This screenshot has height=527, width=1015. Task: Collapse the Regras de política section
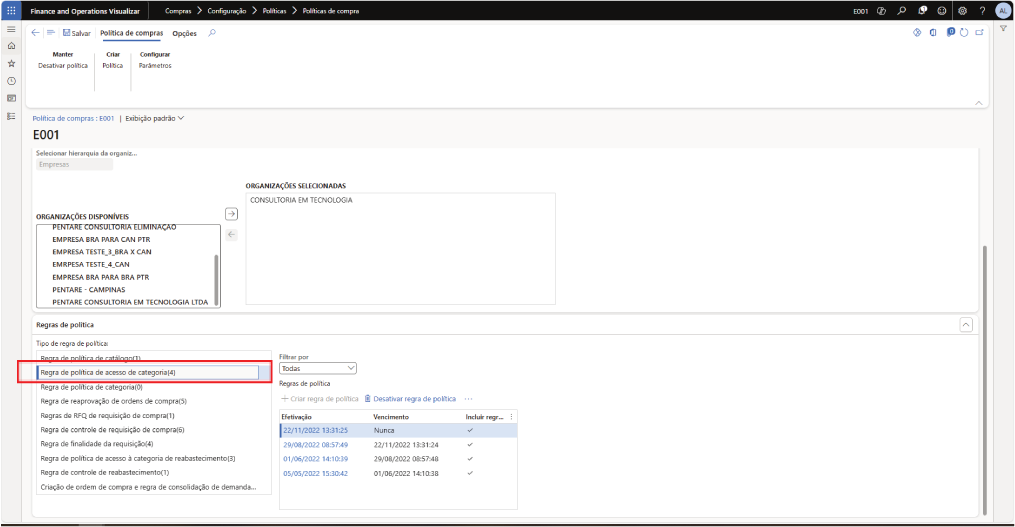[x=965, y=325]
